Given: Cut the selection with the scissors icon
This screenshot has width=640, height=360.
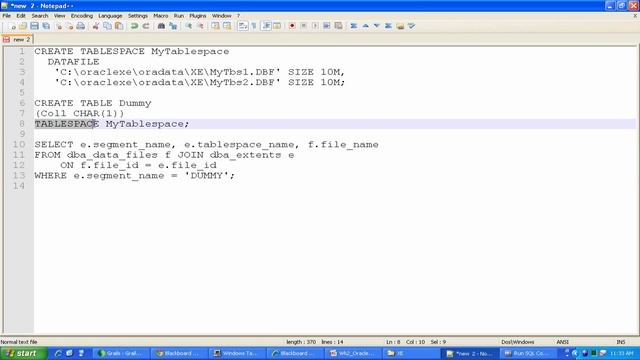Looking at the screenshot, I should coord(96,26).
